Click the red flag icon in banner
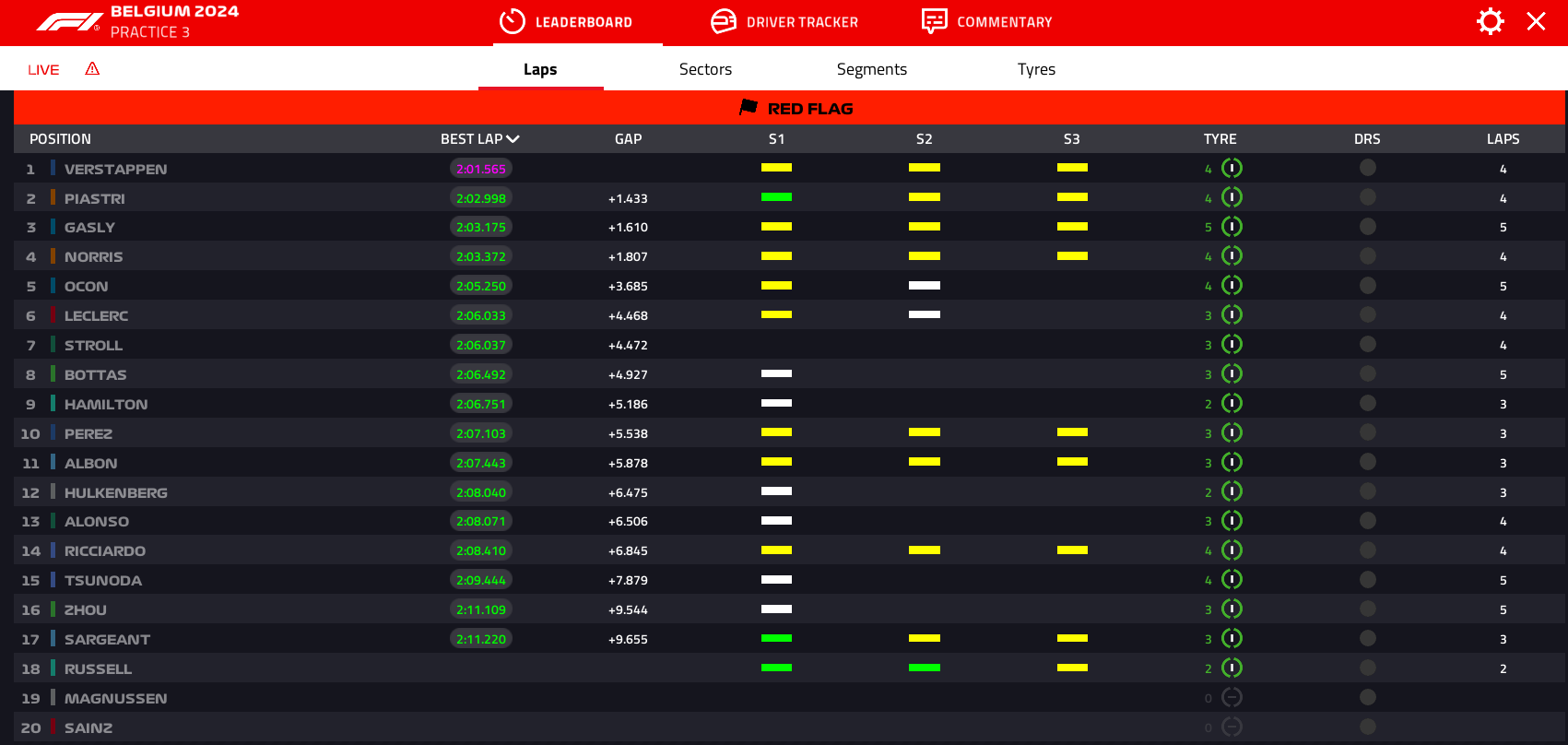 click(749, 108)
